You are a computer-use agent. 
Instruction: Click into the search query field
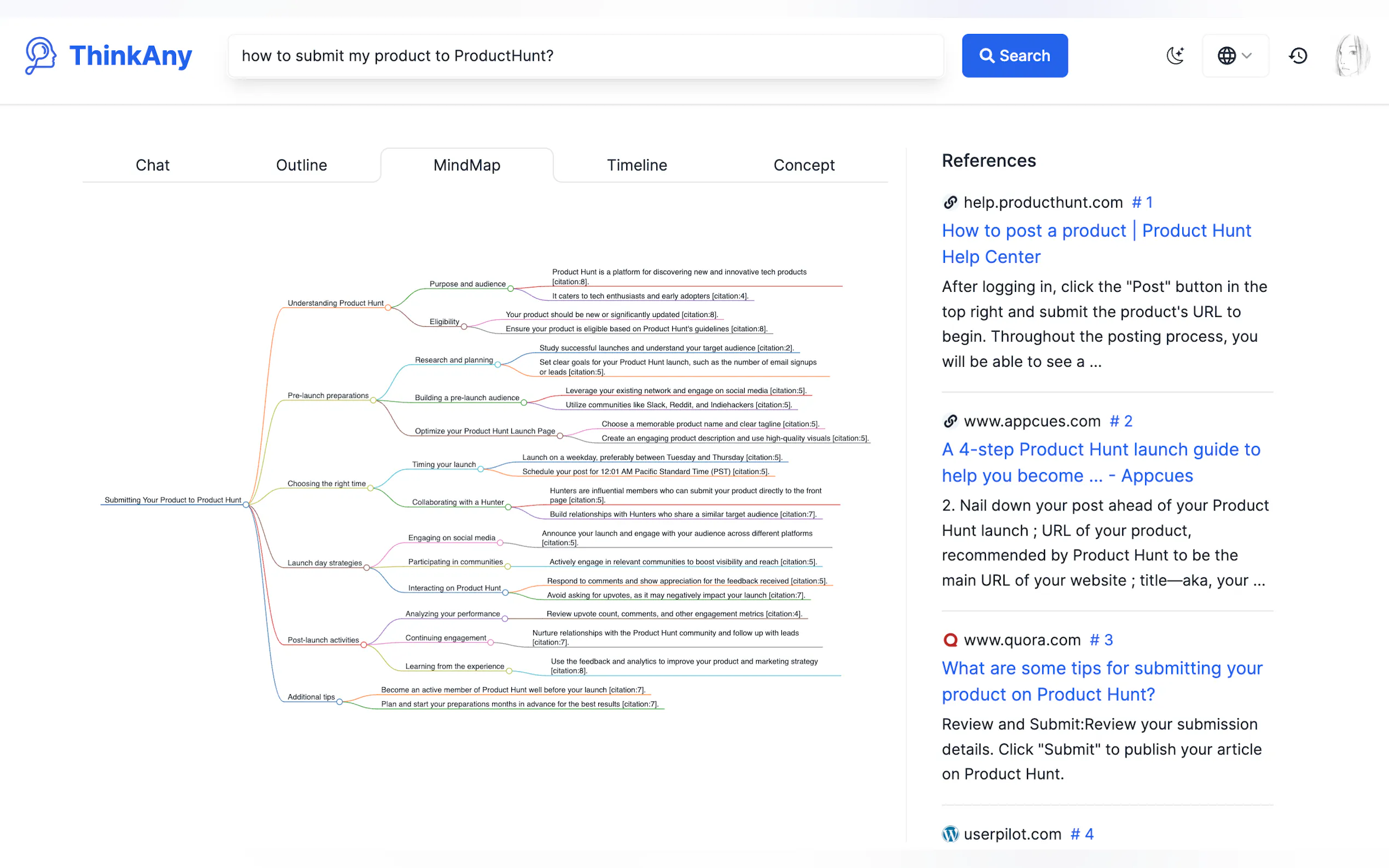tap(586, 56)
